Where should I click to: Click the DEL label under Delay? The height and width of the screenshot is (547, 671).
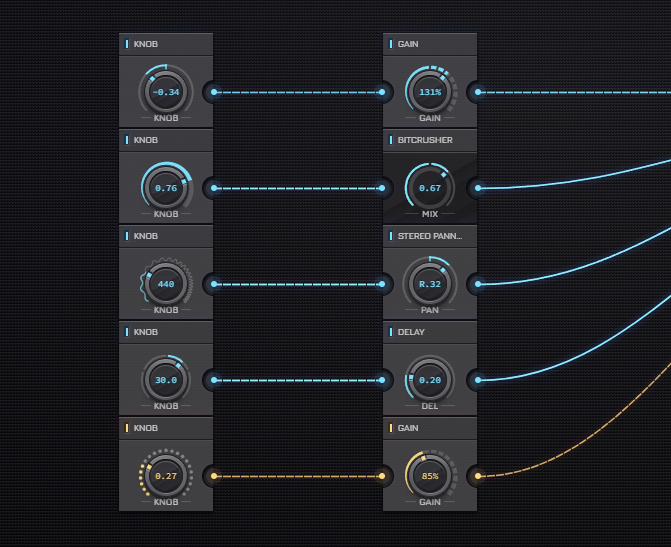(430, 406)
